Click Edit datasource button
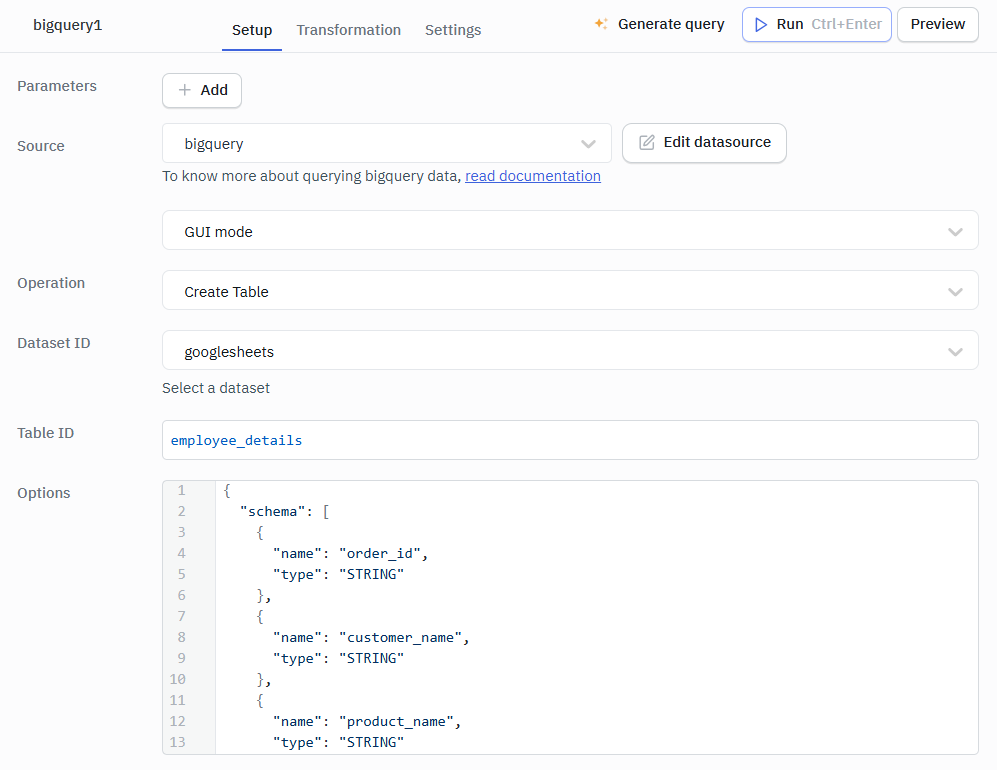 (704, 143)
